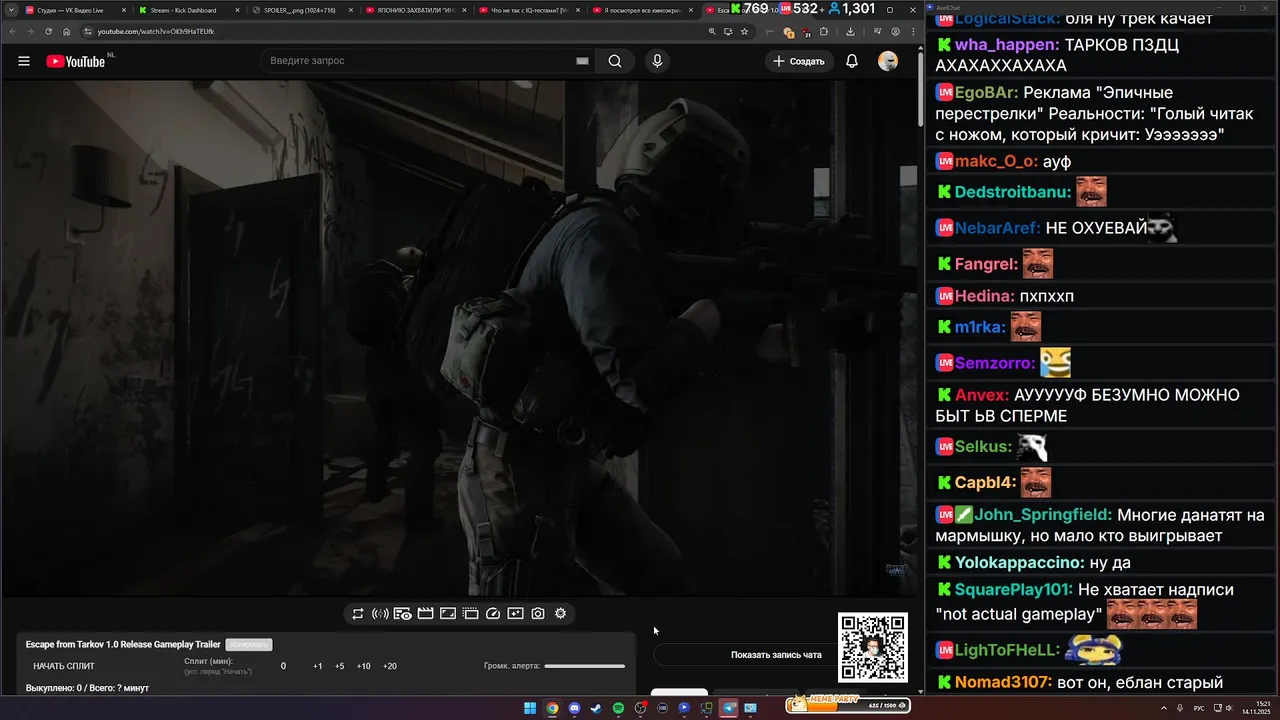1280x720 pixels.
Task: Click chat username 'SquarePlay101'
Action: [1014, 591]
